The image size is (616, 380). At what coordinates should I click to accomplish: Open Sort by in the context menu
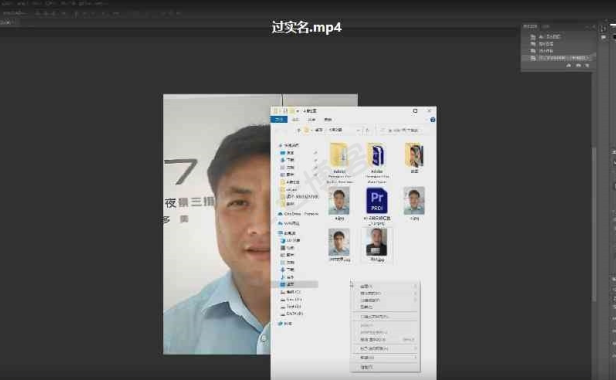[x=385, y=293]
